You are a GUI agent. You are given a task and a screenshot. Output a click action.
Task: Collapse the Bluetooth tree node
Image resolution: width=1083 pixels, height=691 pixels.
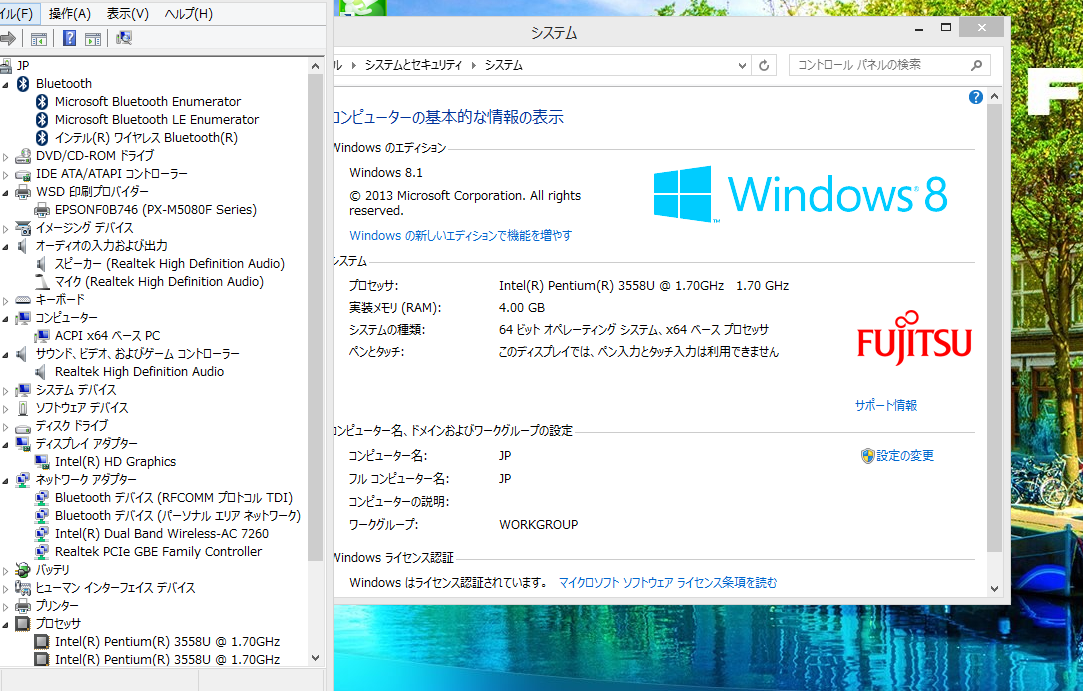coord(6,84)
